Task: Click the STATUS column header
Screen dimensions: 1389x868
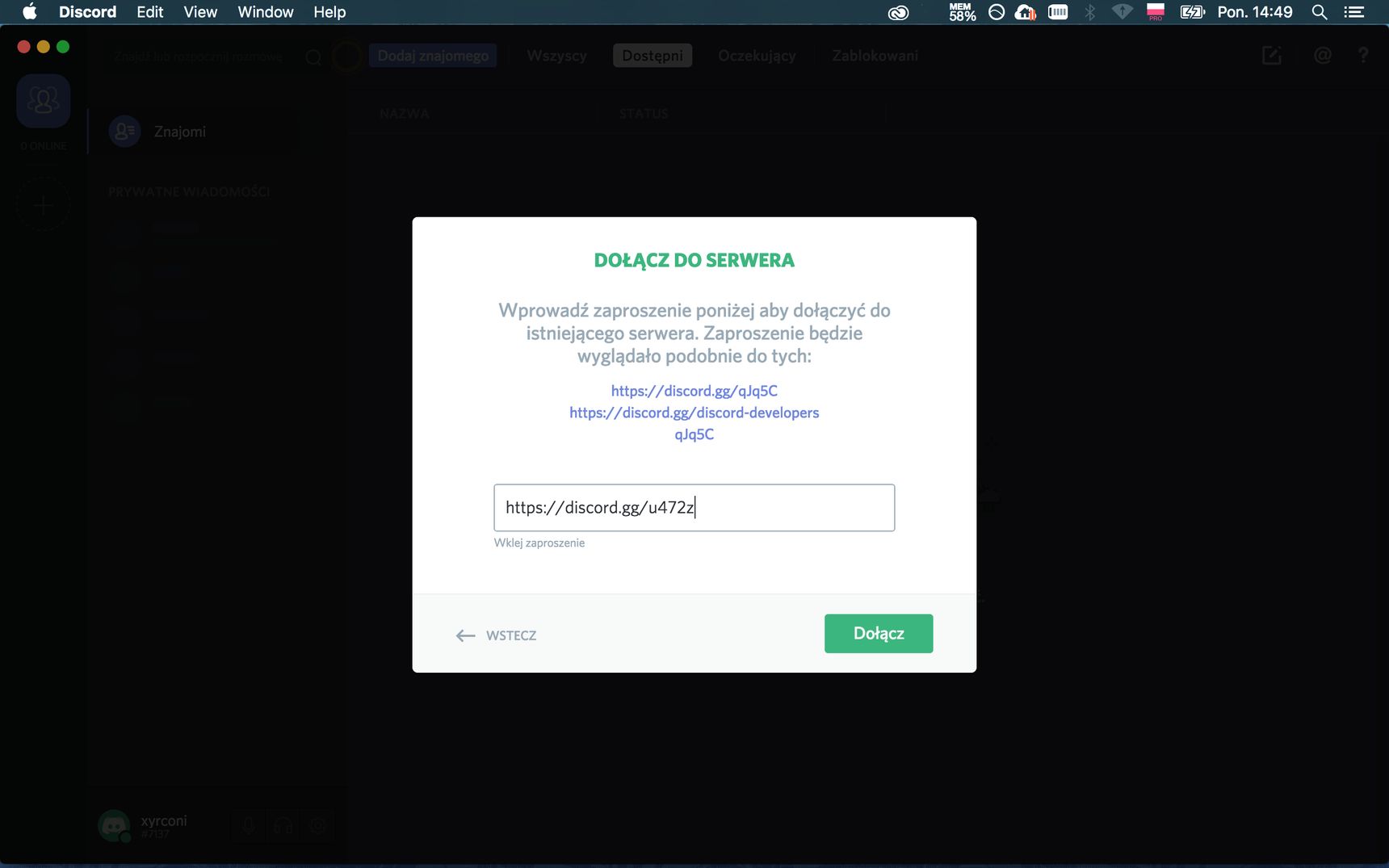Action: (x=644, y=114)
